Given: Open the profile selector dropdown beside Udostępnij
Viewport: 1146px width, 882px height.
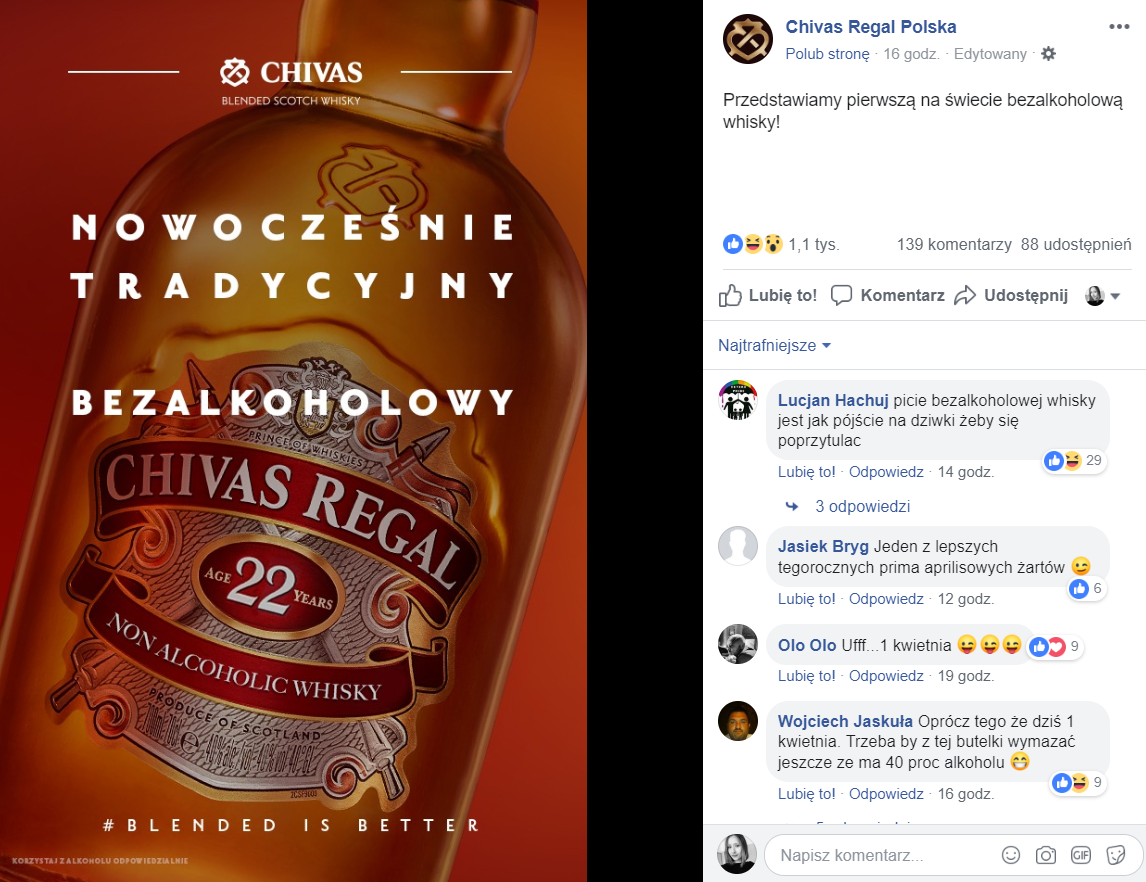Looking at the screenshot, I should pyautogui.click(x=1103, y=295).
